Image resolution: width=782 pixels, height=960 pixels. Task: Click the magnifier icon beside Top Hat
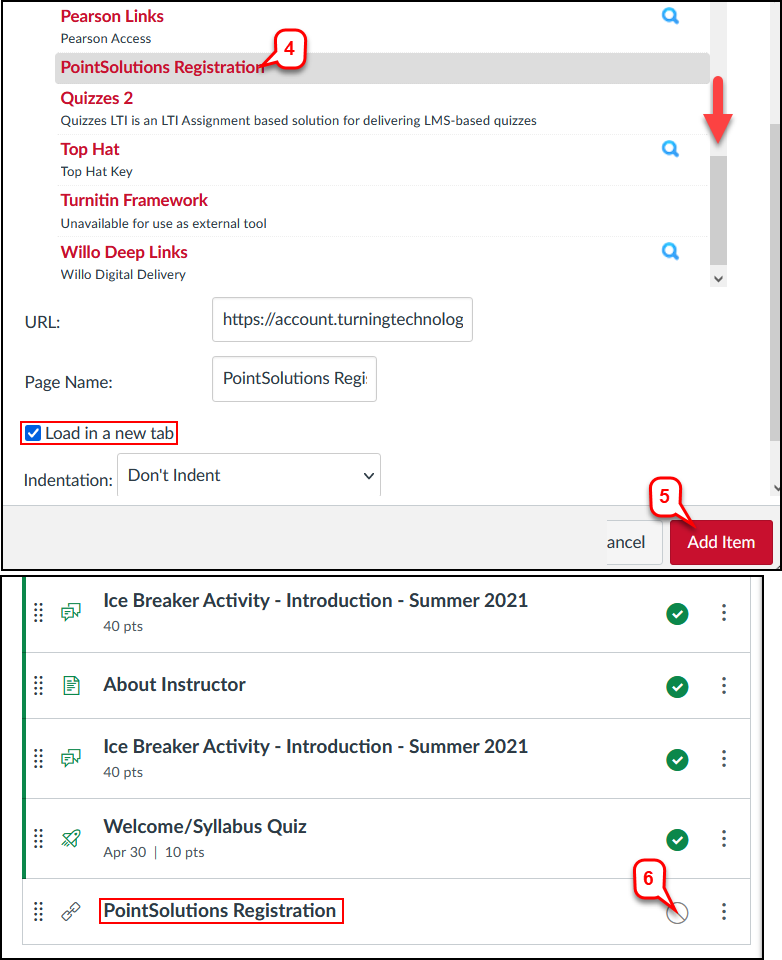coord(670,149)
